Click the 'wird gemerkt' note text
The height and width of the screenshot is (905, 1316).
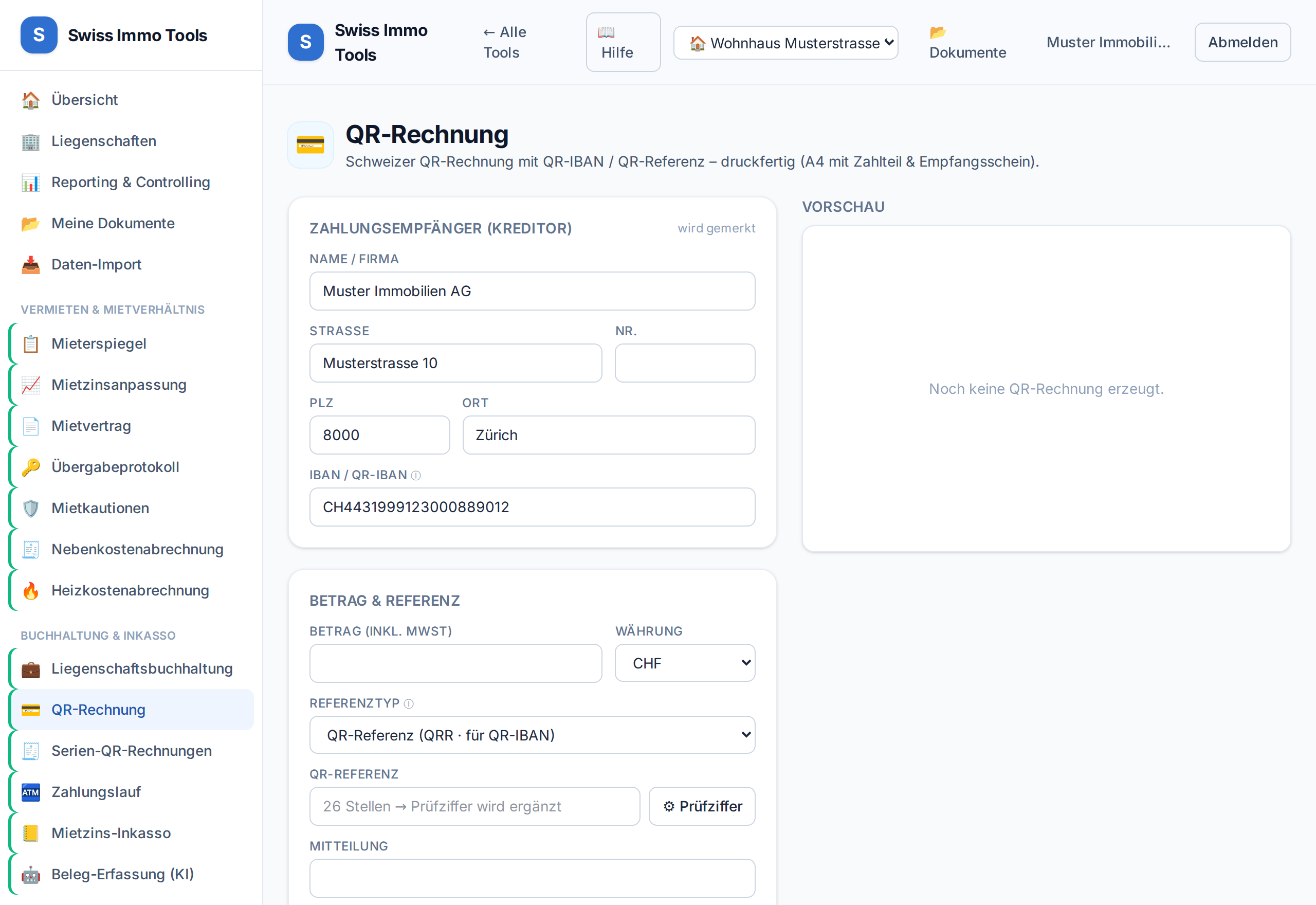(717, 228)
